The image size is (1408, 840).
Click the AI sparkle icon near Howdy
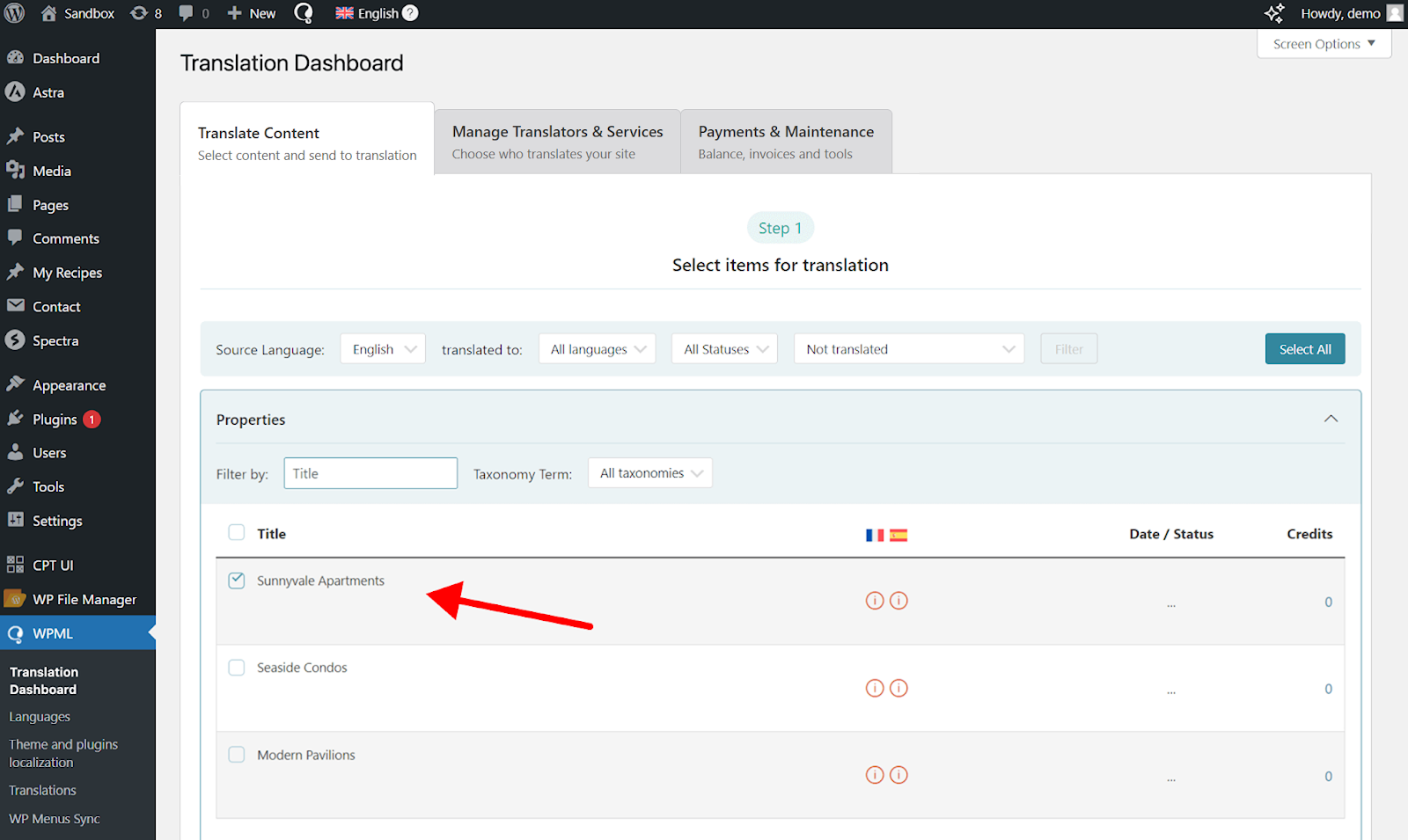pos(1273,13)
